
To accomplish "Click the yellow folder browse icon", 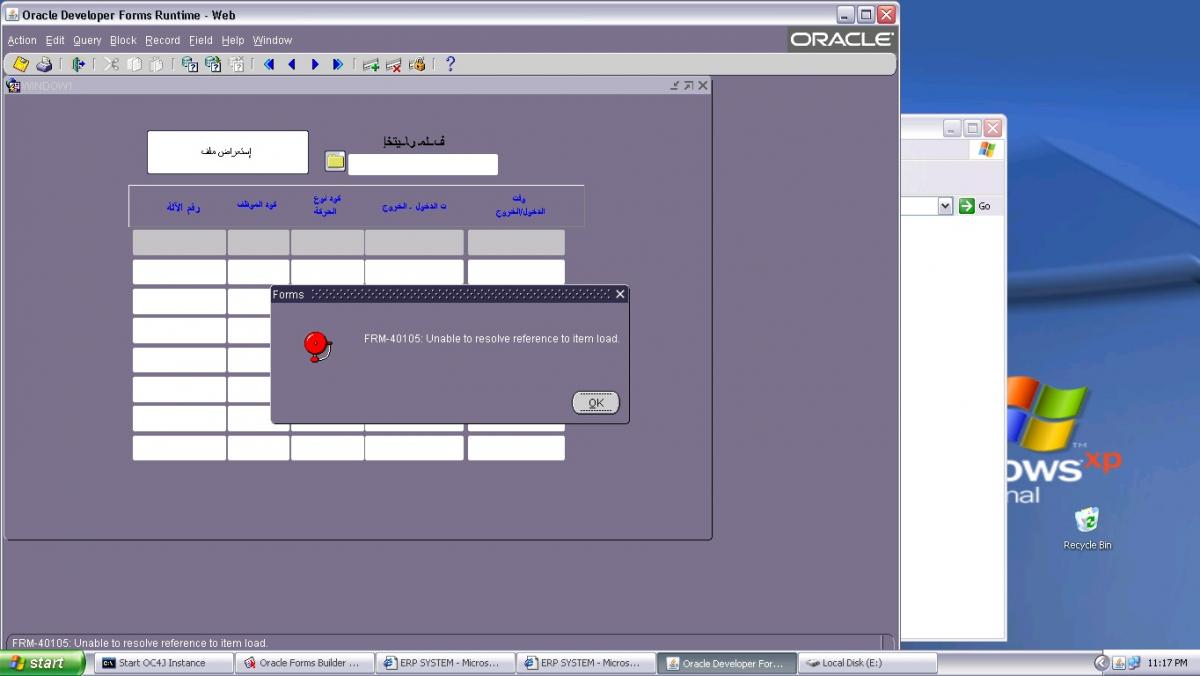I will tap(335, 161).
